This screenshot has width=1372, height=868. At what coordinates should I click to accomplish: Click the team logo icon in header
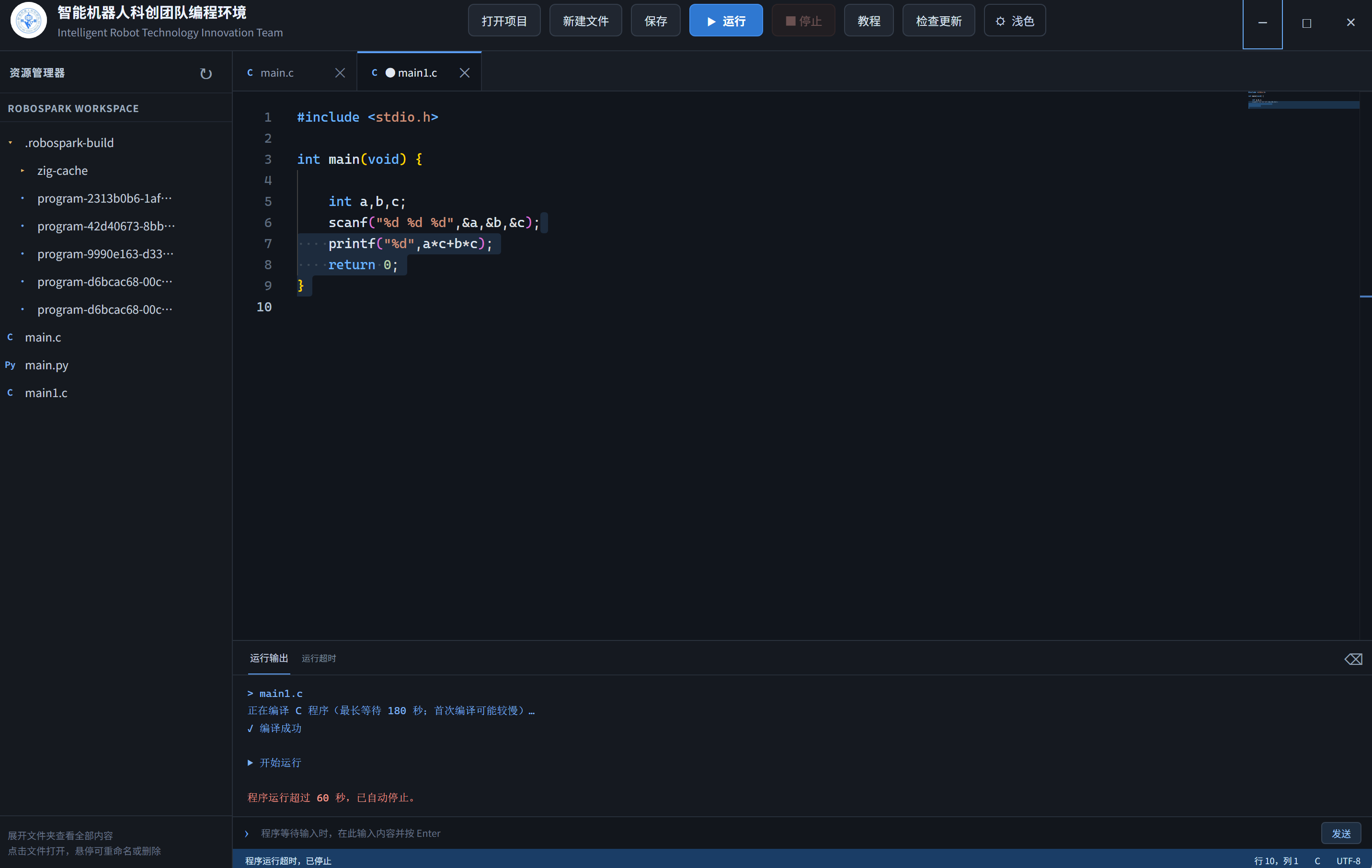pyautogui.click(x=28, y=21)
